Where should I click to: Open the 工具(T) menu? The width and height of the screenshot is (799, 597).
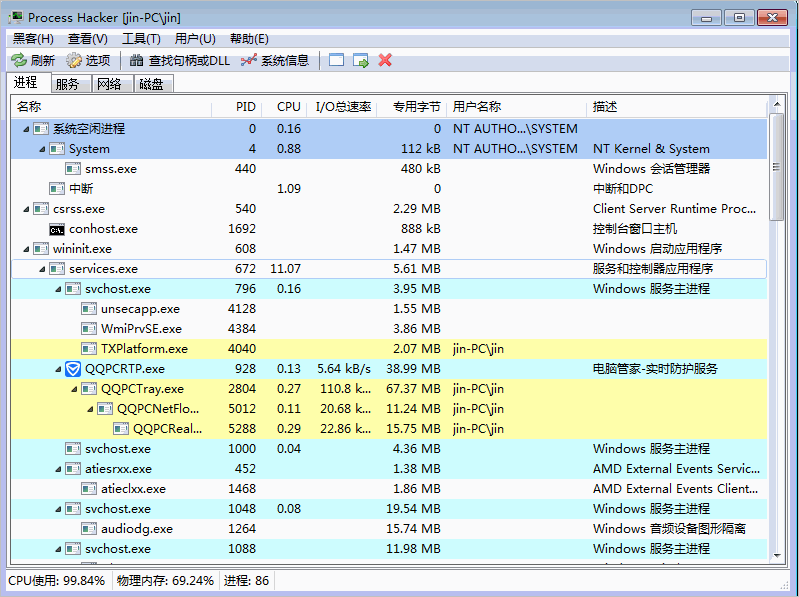[141, 39]
